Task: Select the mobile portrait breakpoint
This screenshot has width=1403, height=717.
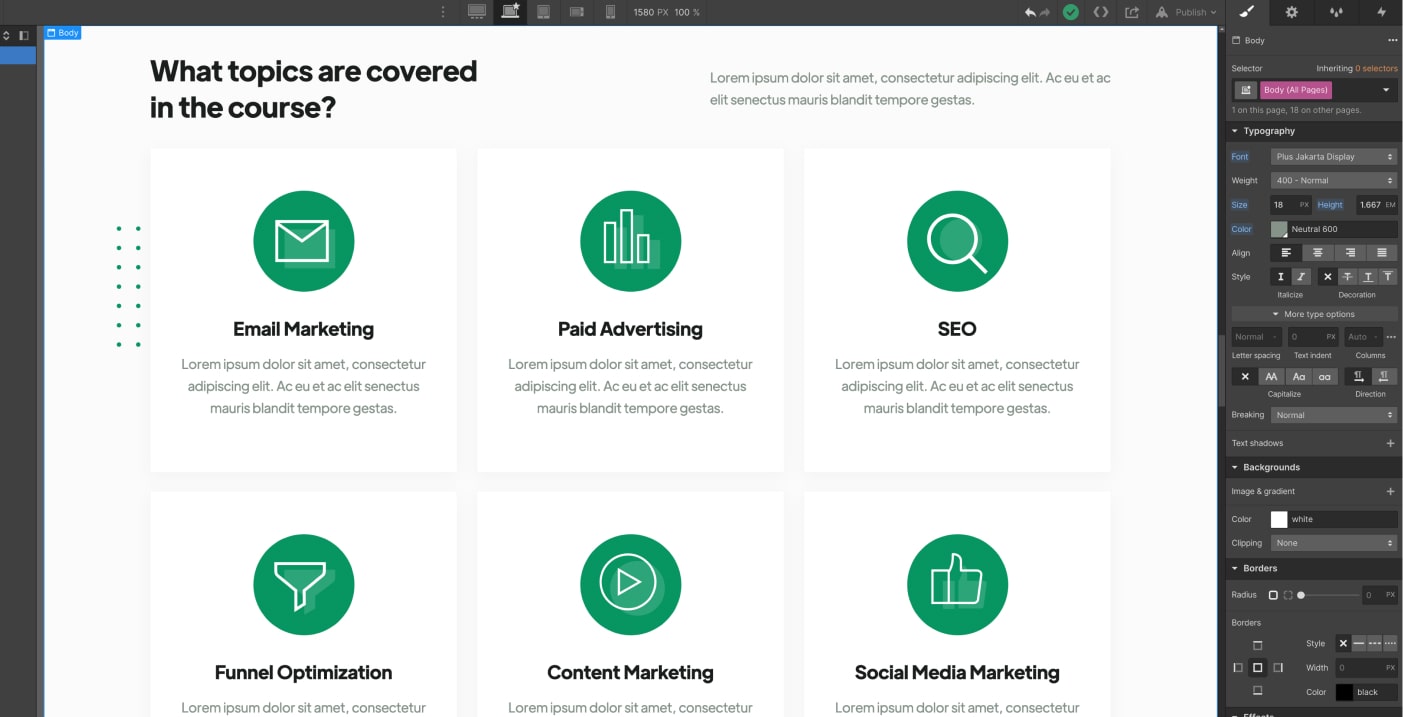Action: click(610, 12)
